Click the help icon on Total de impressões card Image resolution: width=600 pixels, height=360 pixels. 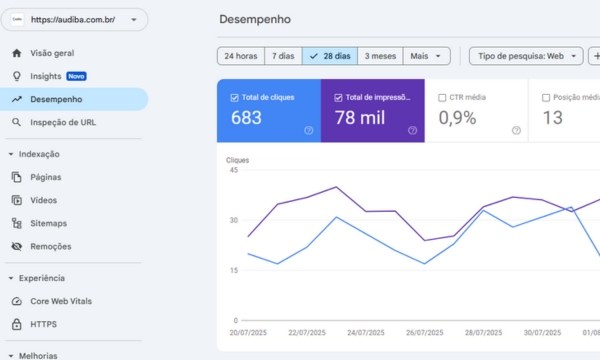(x=412, y=130)
